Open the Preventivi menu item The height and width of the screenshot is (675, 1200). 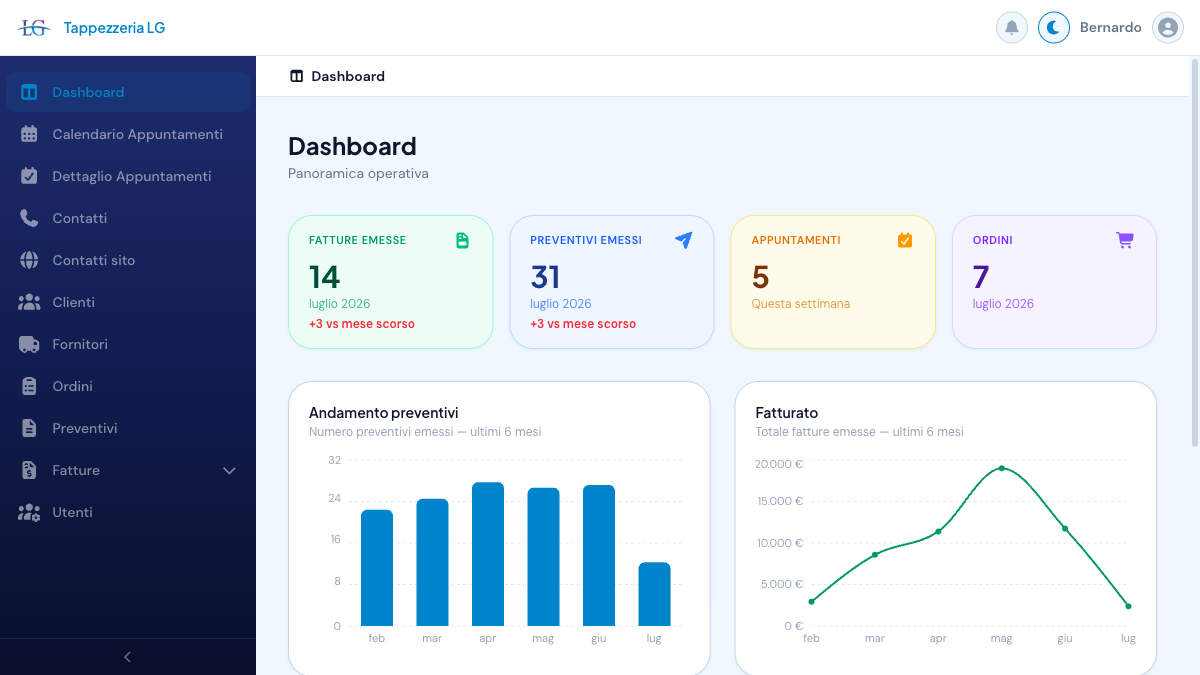(x=128, y=428)
